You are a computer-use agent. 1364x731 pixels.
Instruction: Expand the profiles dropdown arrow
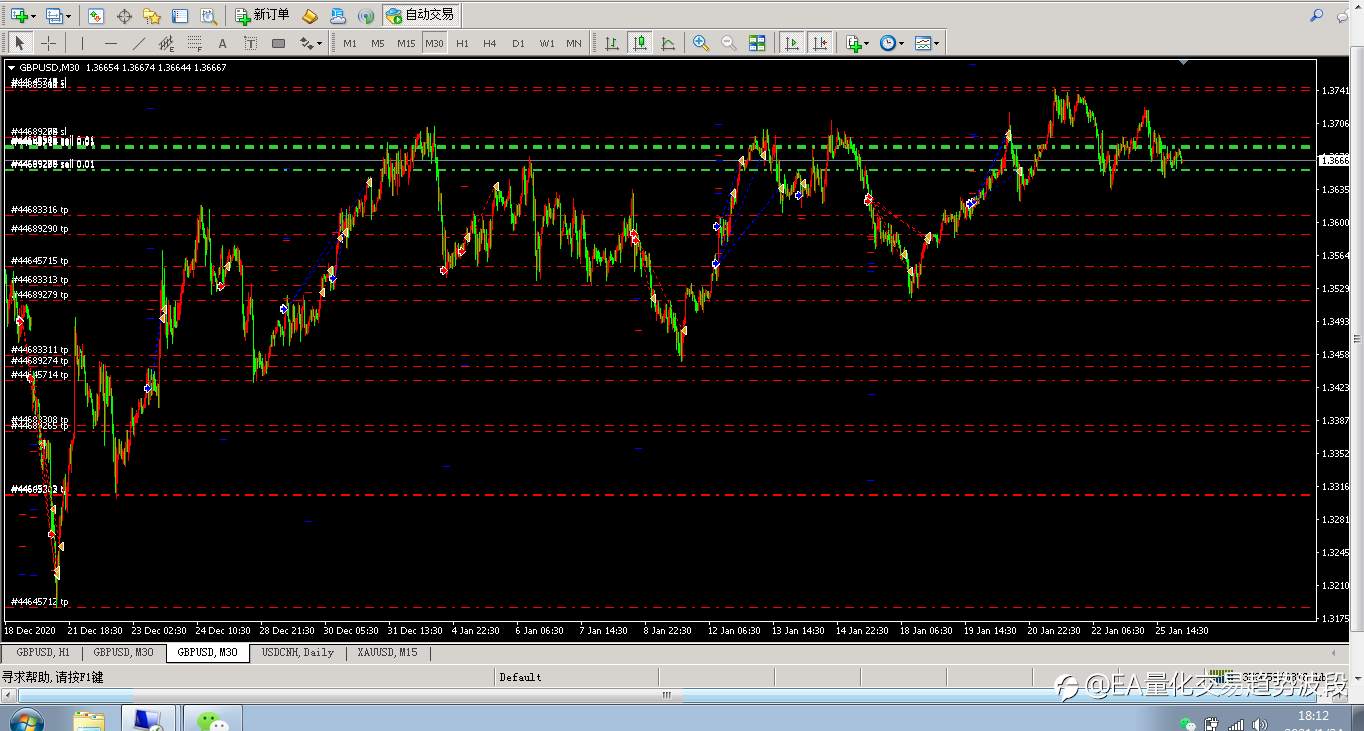click(x=68, y=16)
